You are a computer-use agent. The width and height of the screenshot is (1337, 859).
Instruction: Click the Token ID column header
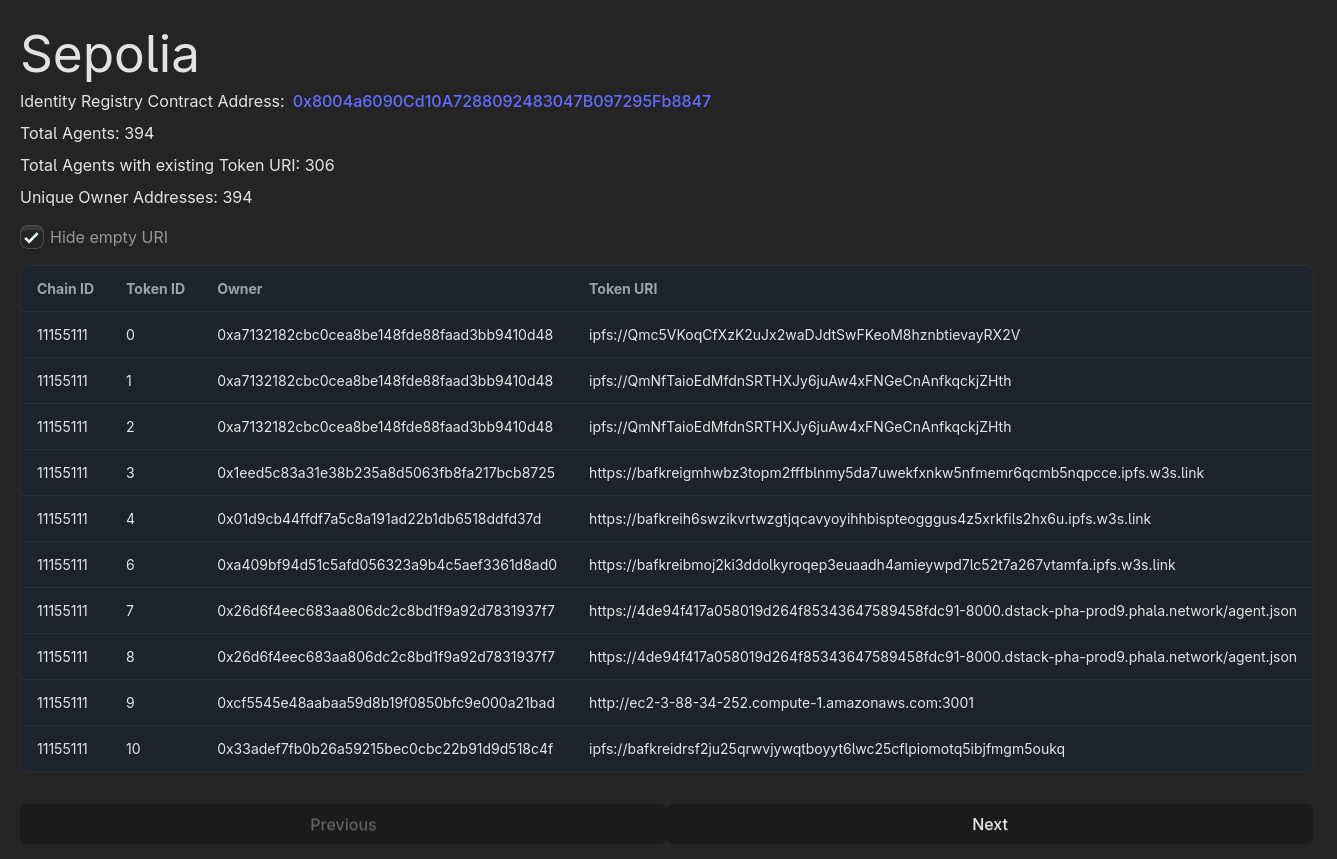[155, 289]
